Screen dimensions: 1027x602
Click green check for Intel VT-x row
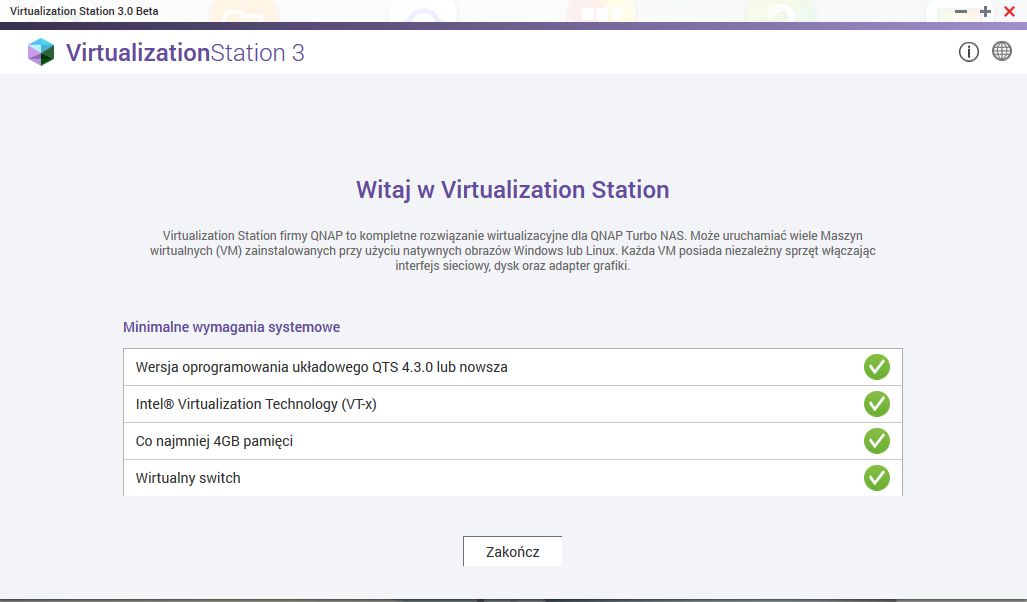click(x=876, y=404)
